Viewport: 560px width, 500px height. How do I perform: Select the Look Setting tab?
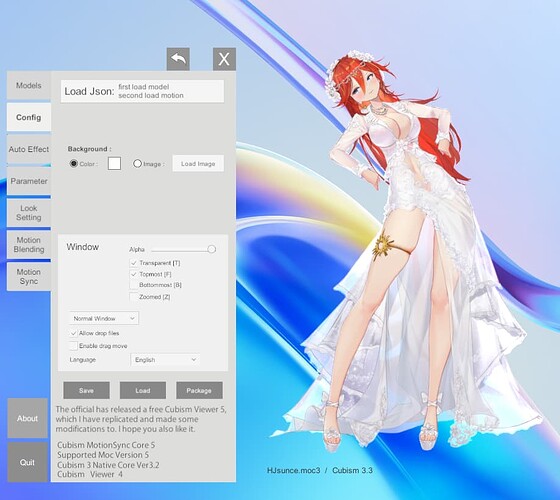29,213
